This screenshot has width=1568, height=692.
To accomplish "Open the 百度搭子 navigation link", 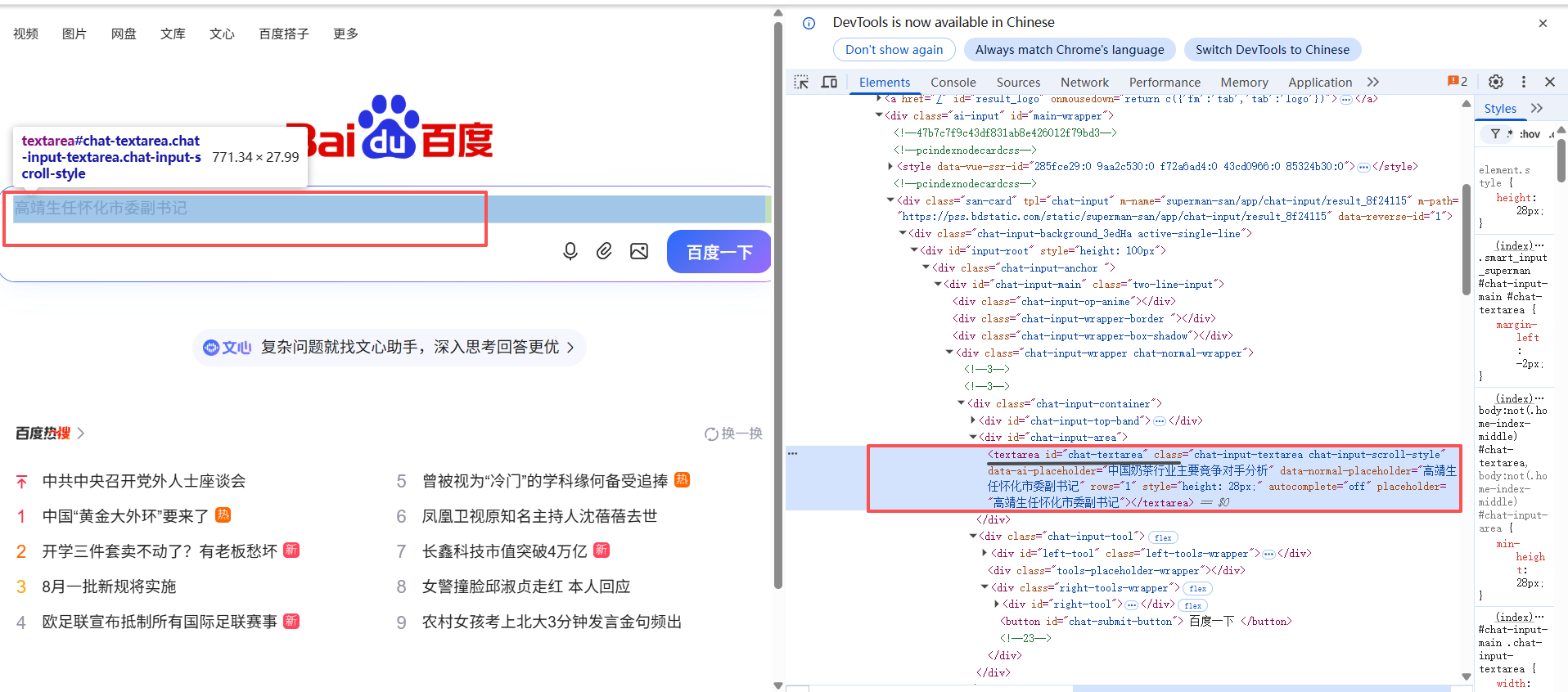I will (284, 34).
